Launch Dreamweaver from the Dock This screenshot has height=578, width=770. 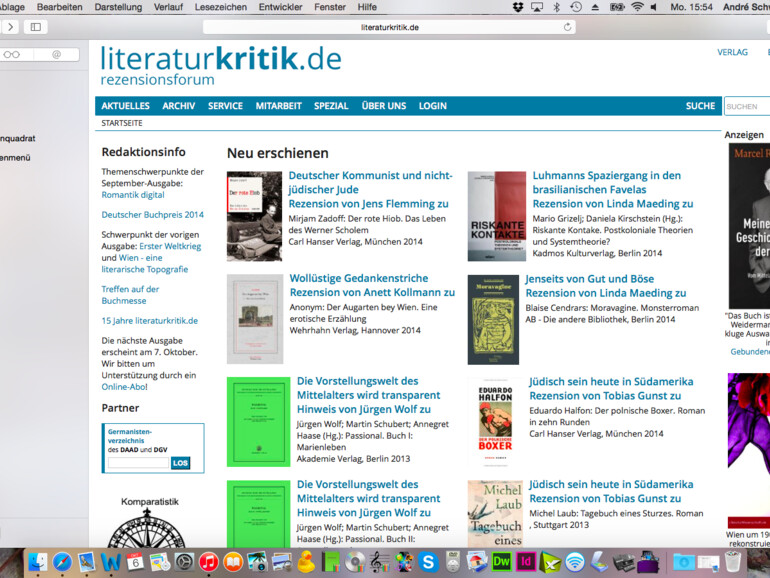click(x=501, y=561)
